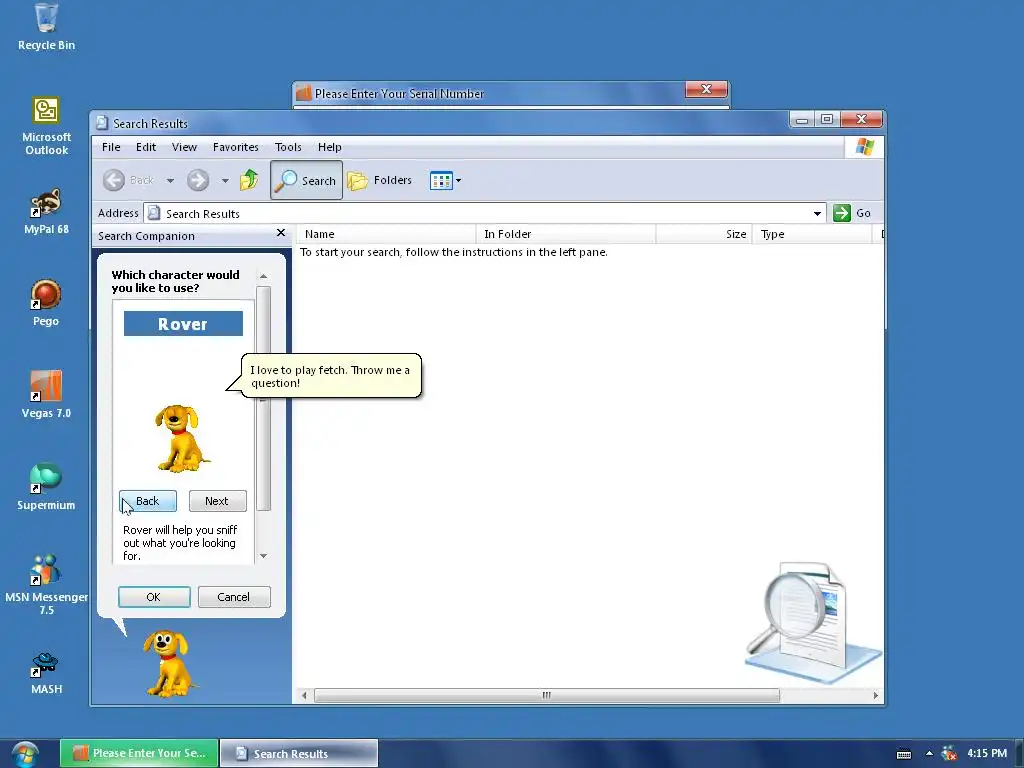This screenshot has height=768, width=1024.
Task: Launch the Vegas 7.0 desktop shortcut
Action: (46, 395)
